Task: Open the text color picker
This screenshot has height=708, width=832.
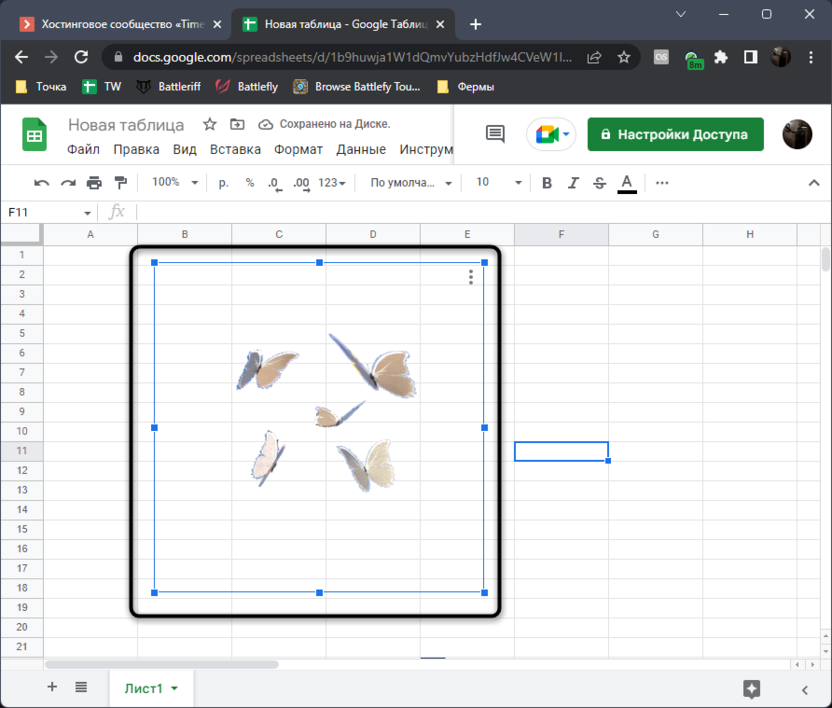Action: click(627, 183)
